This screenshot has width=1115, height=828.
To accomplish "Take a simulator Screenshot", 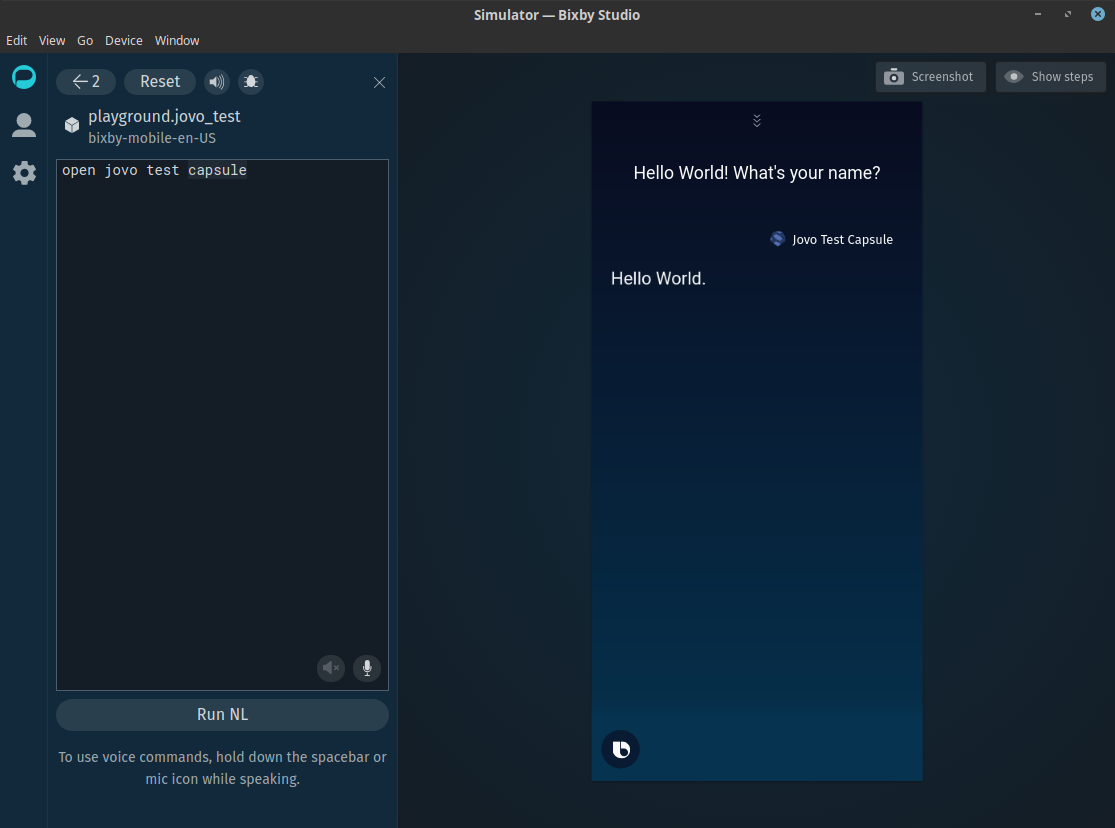I will (931, 77).
